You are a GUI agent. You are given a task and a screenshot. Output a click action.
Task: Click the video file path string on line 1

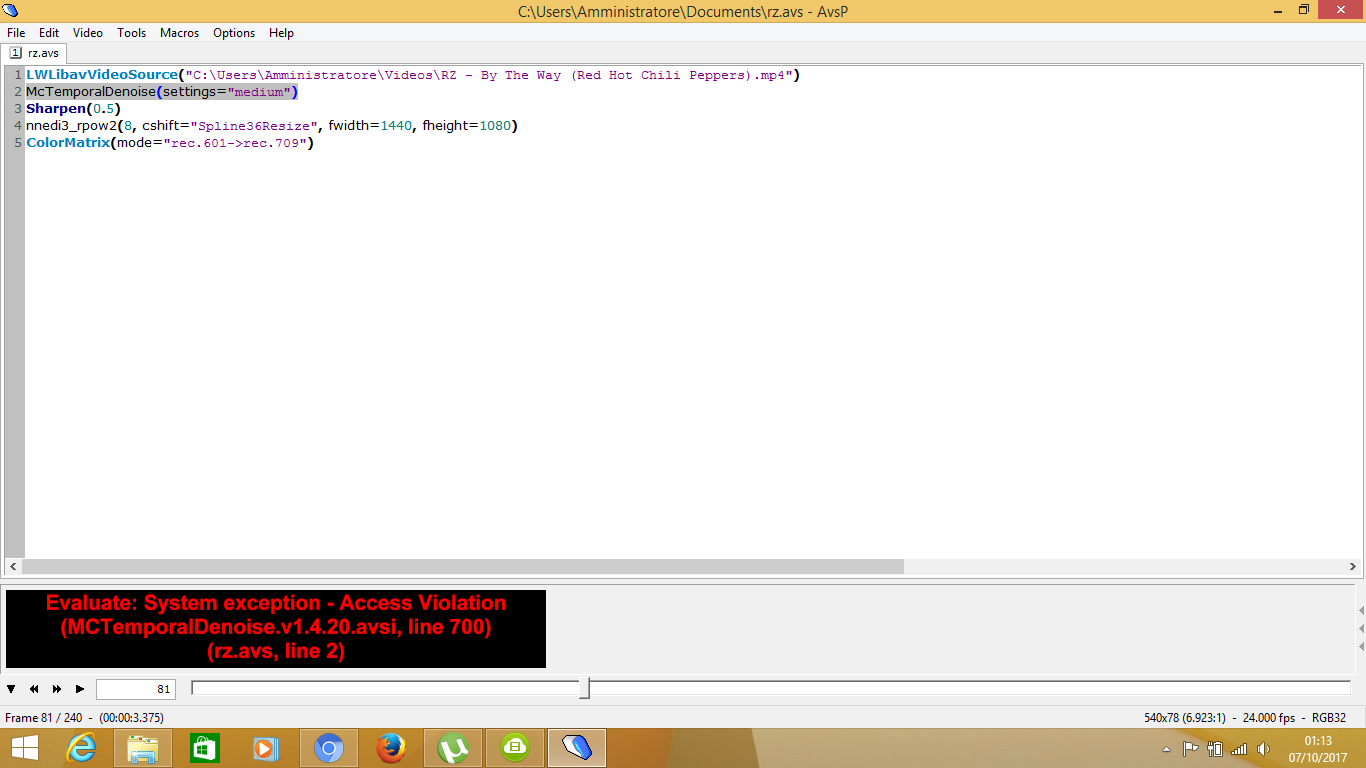point(490,75)
